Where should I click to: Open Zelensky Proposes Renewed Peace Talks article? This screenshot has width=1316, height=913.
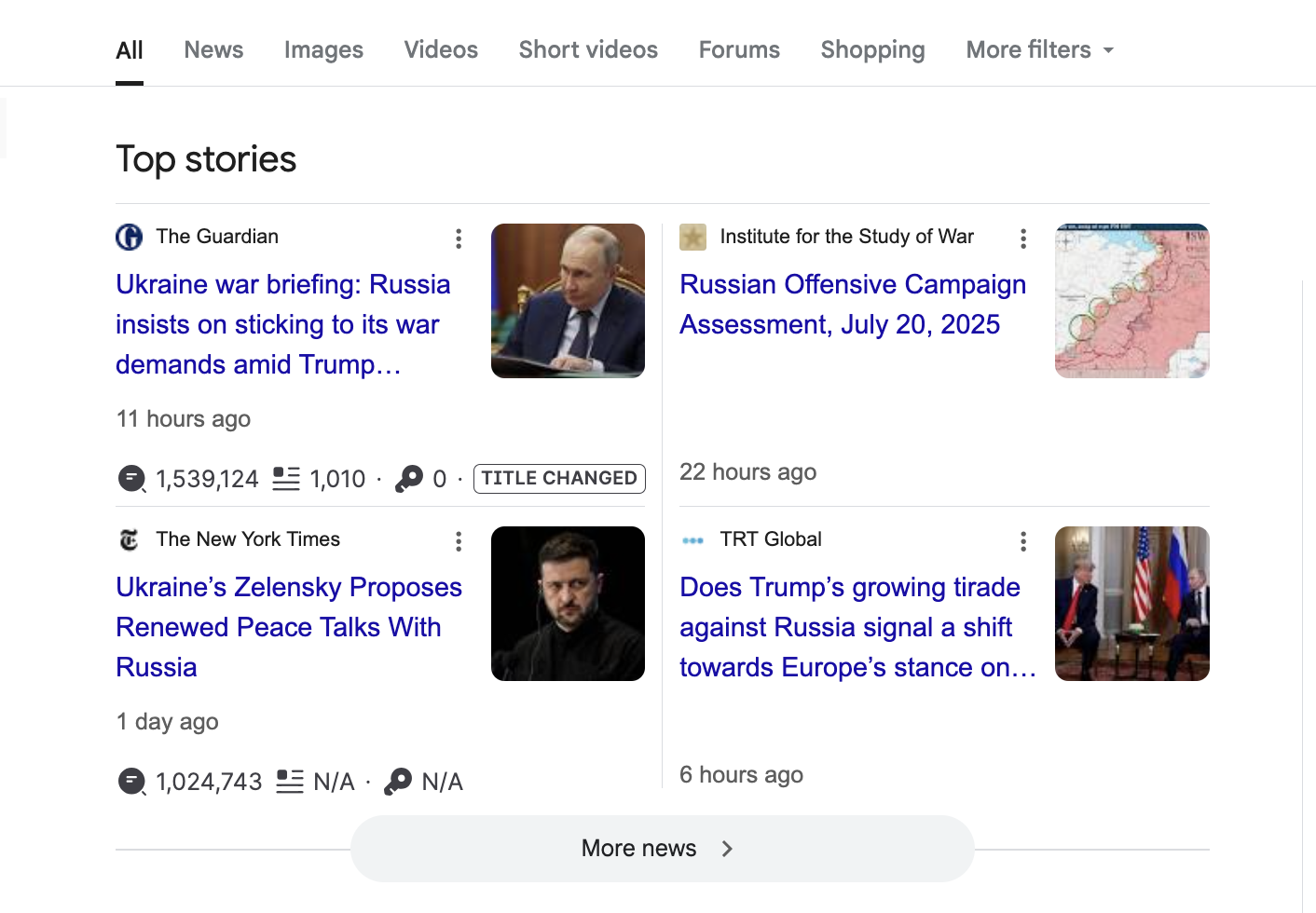click(289, 627)
